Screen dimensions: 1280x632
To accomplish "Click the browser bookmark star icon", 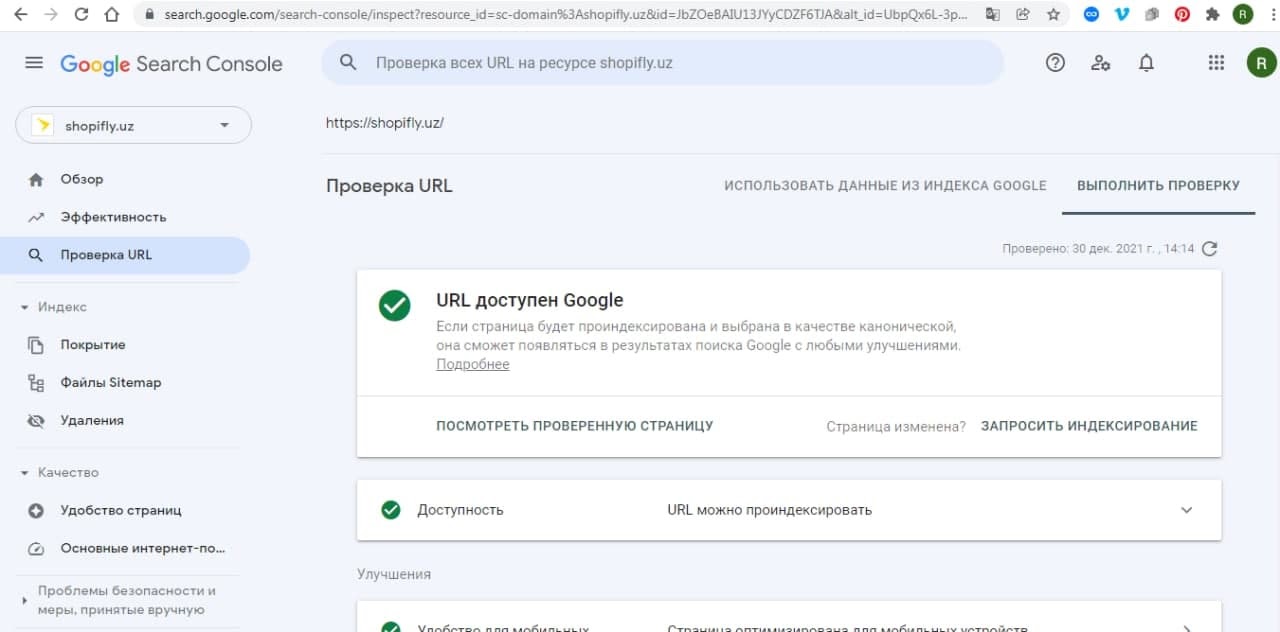I will 1053,15.
